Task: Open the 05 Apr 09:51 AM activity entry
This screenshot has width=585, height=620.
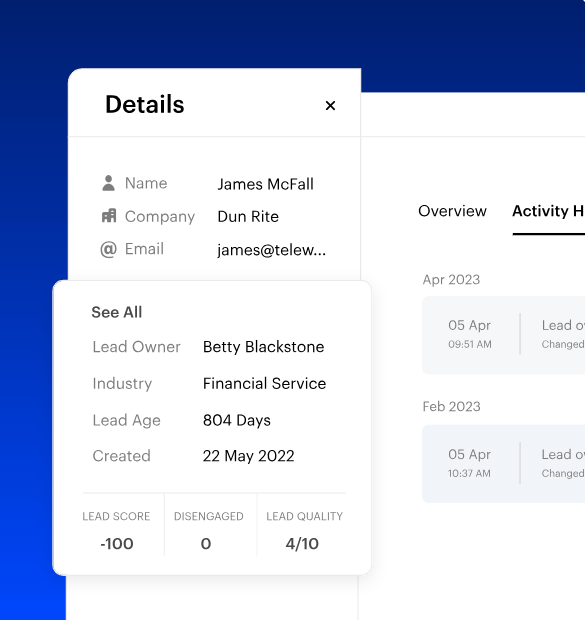Action: (x=504, y=335)
